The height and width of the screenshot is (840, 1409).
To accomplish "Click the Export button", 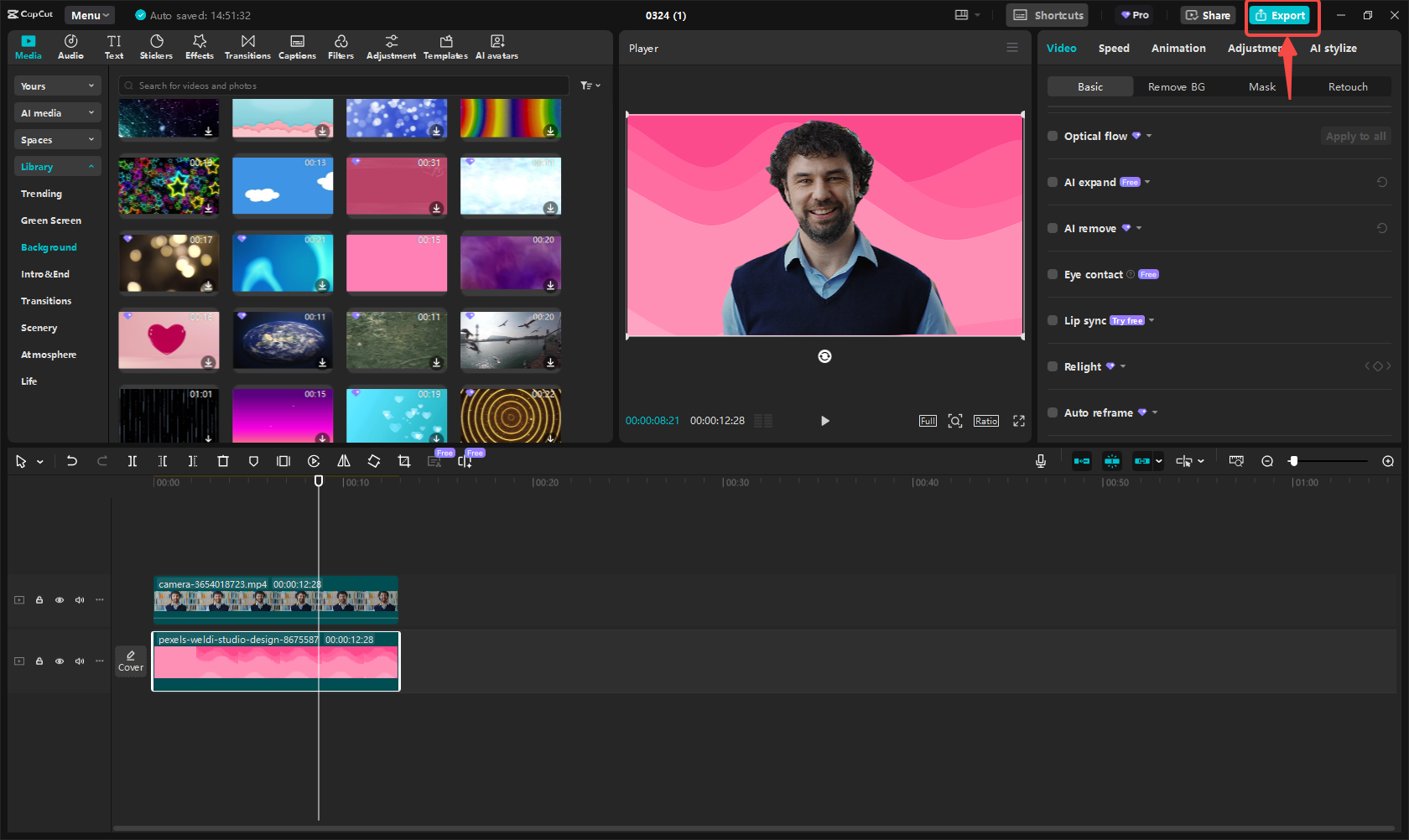I will (x=1282, y=15).
